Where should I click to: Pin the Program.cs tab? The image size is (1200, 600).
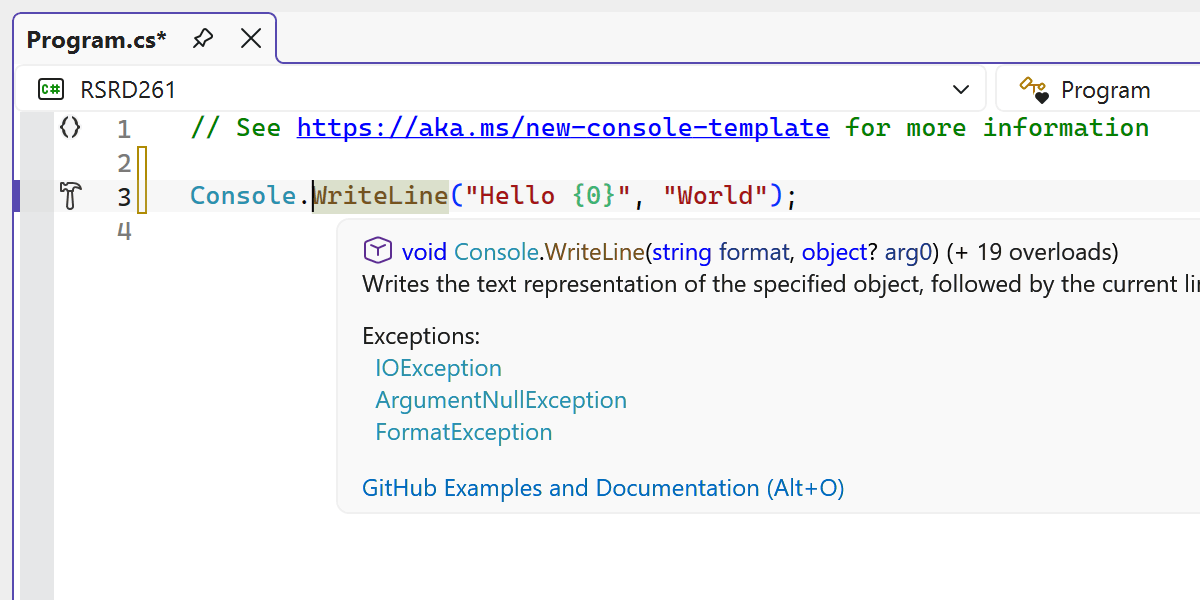pyautogui.click(x=203, y=39)
